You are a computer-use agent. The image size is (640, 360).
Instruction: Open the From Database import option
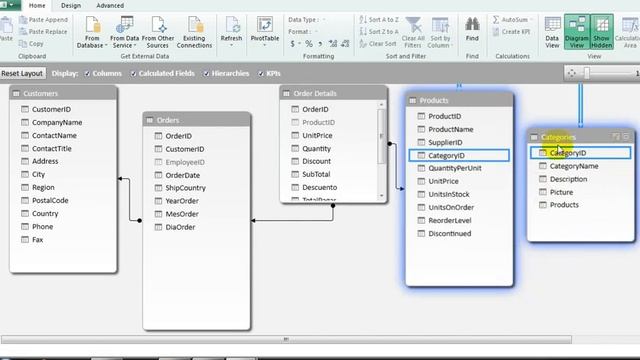click(x=92, y=32)
